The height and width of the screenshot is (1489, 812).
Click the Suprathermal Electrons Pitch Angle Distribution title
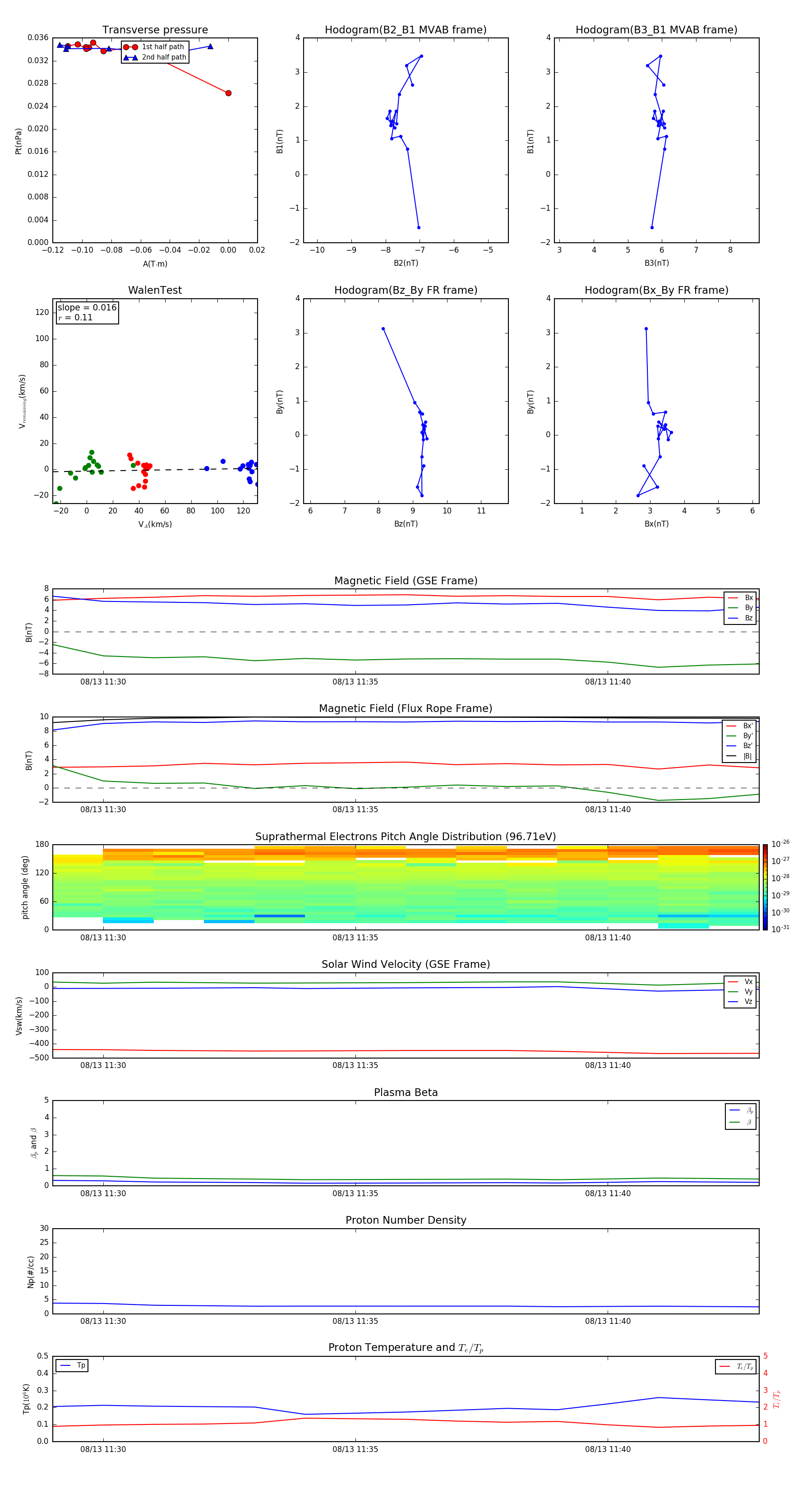point(406,837)
